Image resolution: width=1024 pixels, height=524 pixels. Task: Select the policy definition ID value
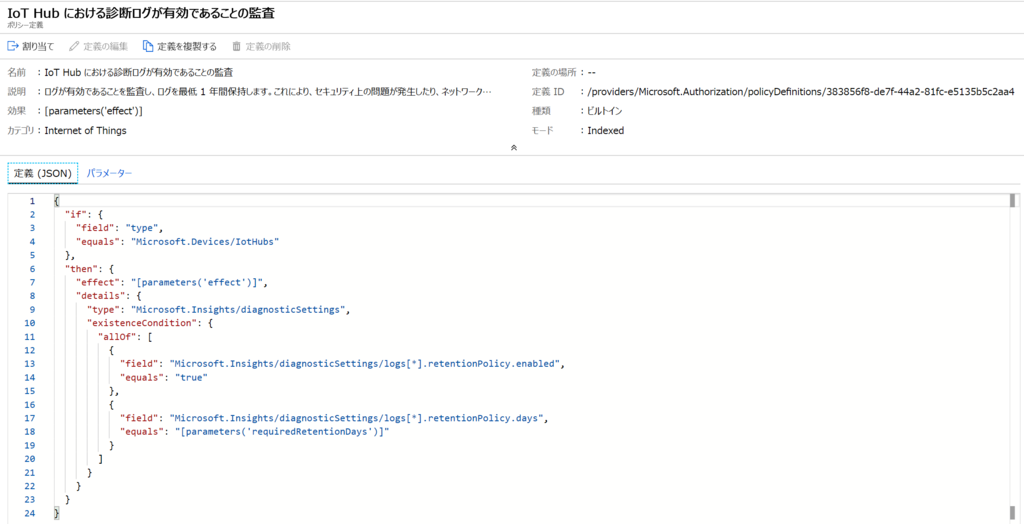pos(801,92)
